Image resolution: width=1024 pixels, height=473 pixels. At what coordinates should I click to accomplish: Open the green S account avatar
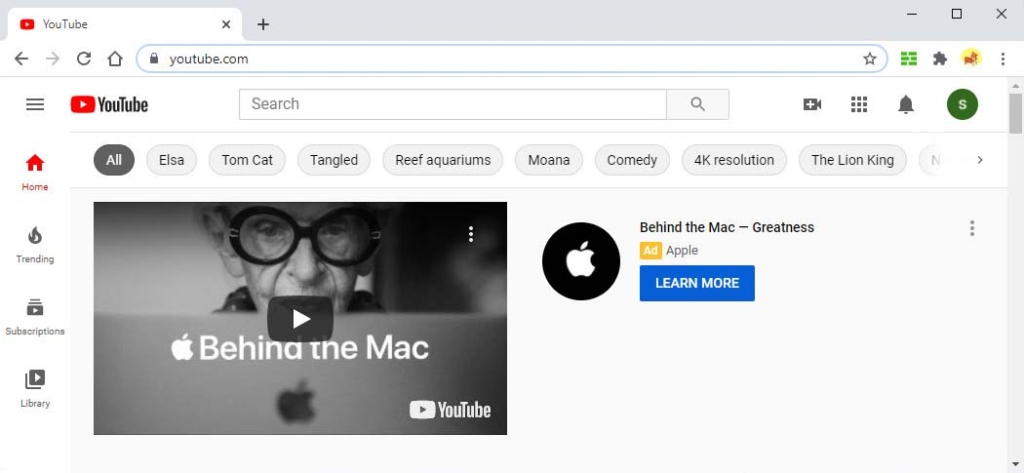tap(962, 105)
